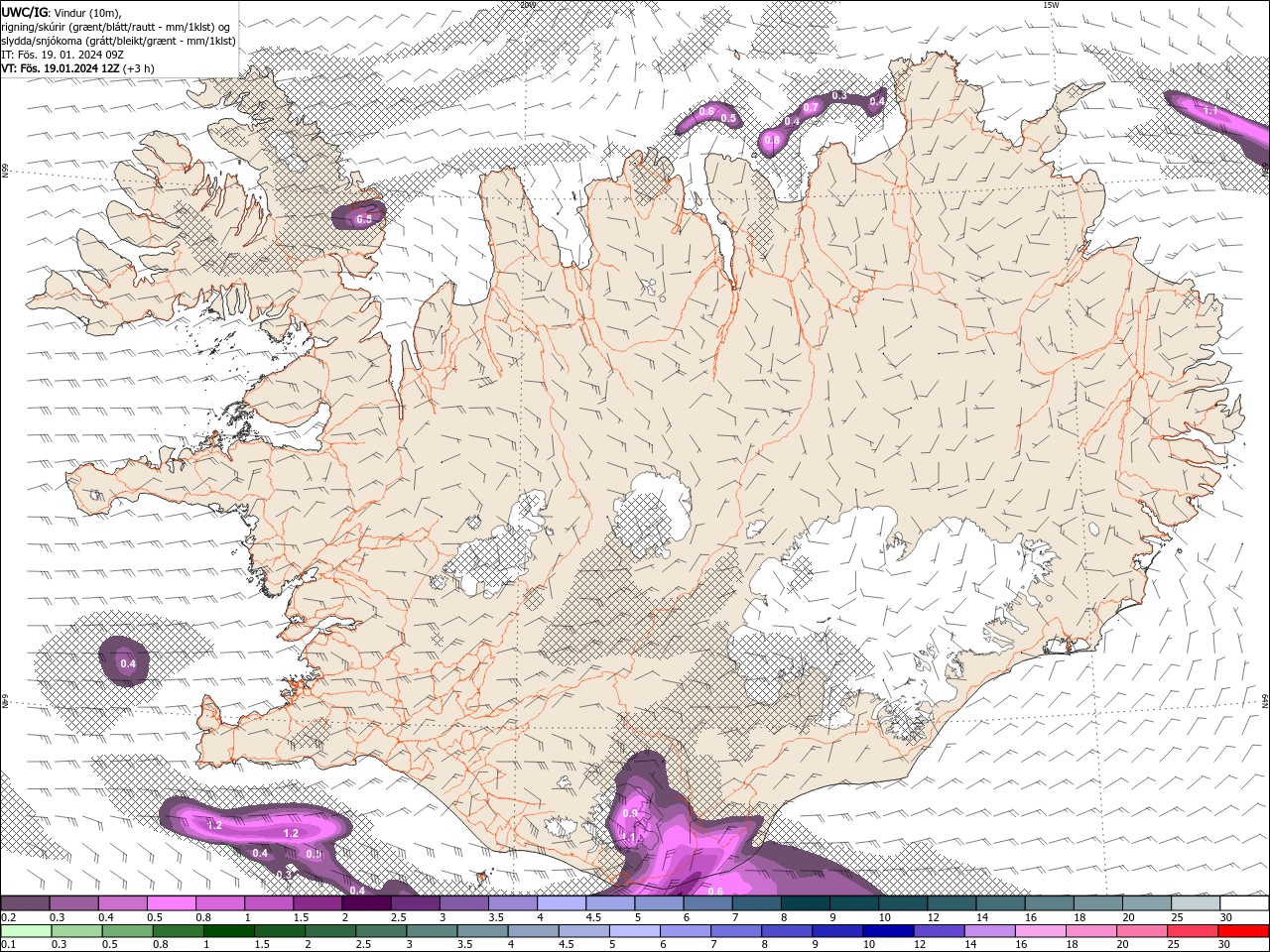
Task: Click the '15W' longitude label at the top
Action: [x=1051, y=5]
